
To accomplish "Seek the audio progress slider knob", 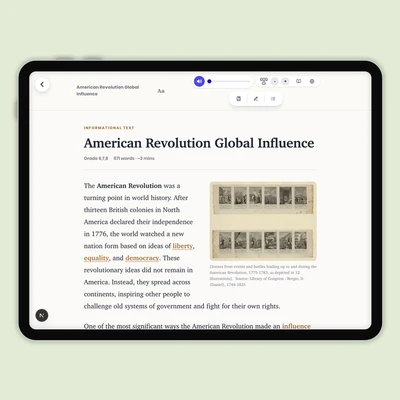I will 209,81.
